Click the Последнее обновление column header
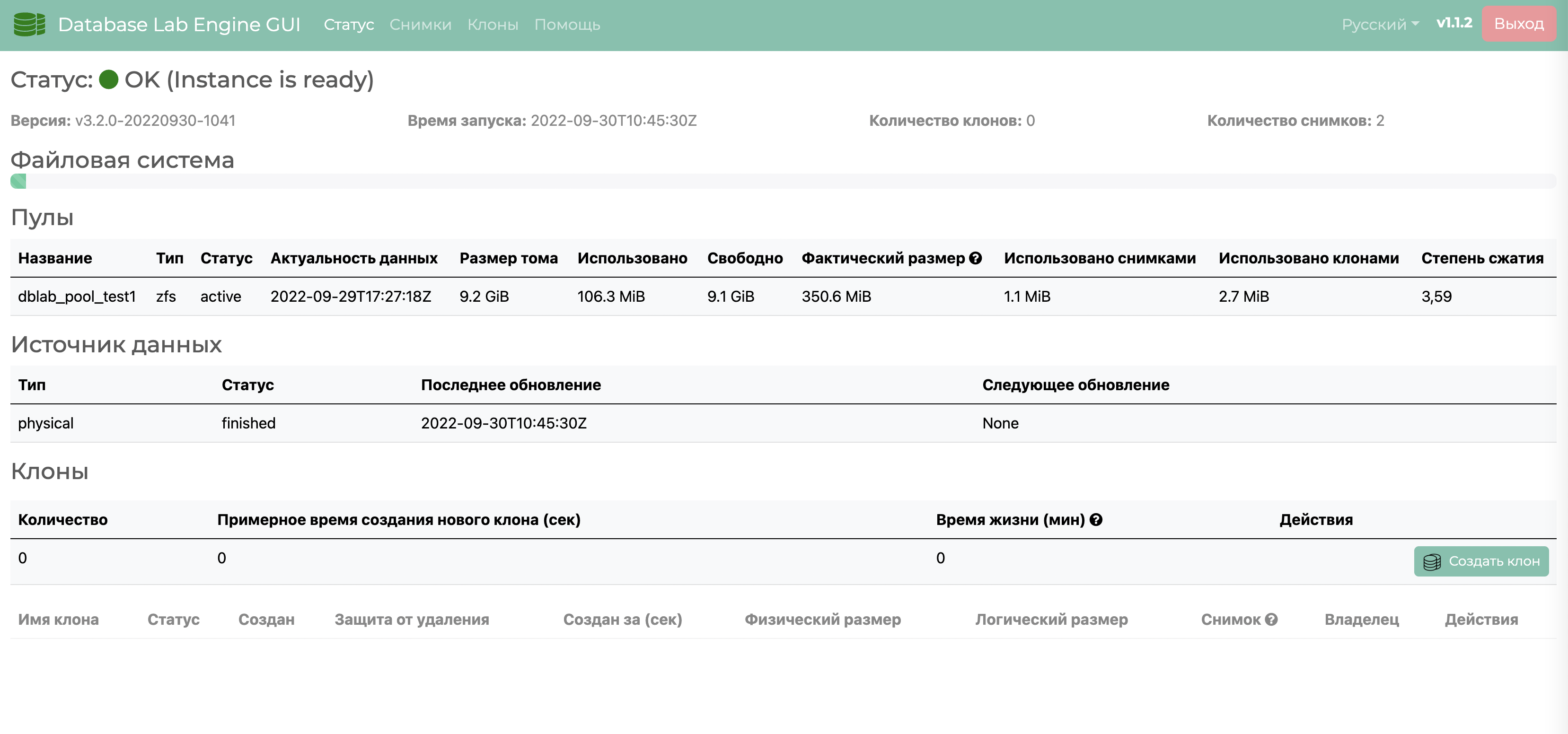 pyautogui.click(x=511, y=384)
